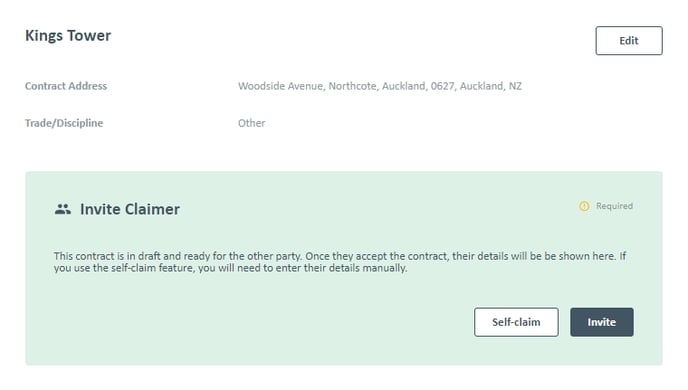Click the Invite Claimer heading text
The height and width of the screenshot is (390, 688).
tap(130, 209)
